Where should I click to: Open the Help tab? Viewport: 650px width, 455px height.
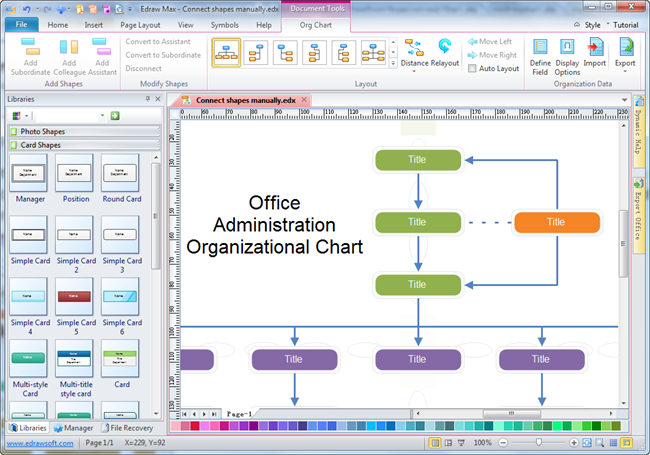[264, 25]
